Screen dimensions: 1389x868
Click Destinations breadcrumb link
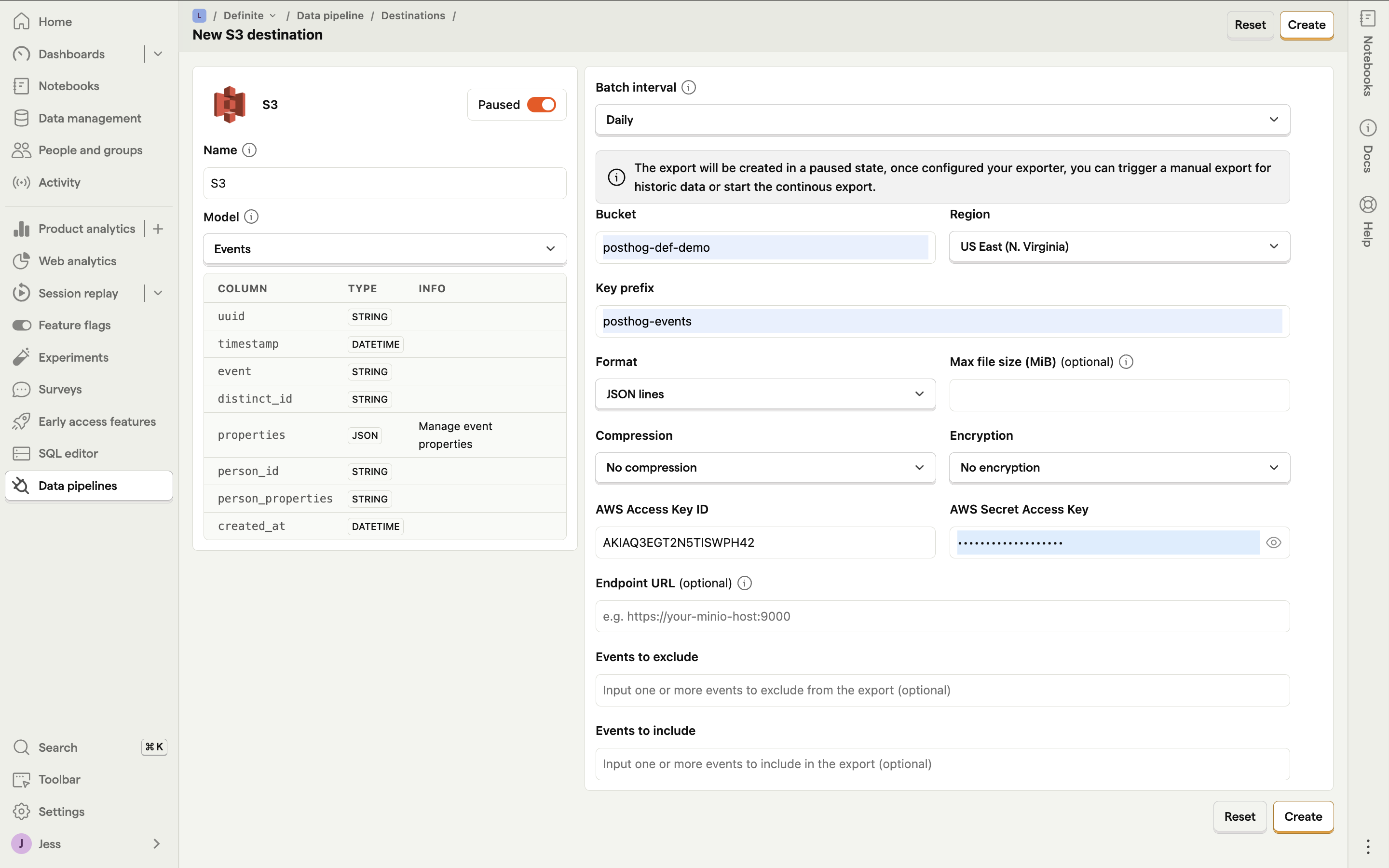413,15
